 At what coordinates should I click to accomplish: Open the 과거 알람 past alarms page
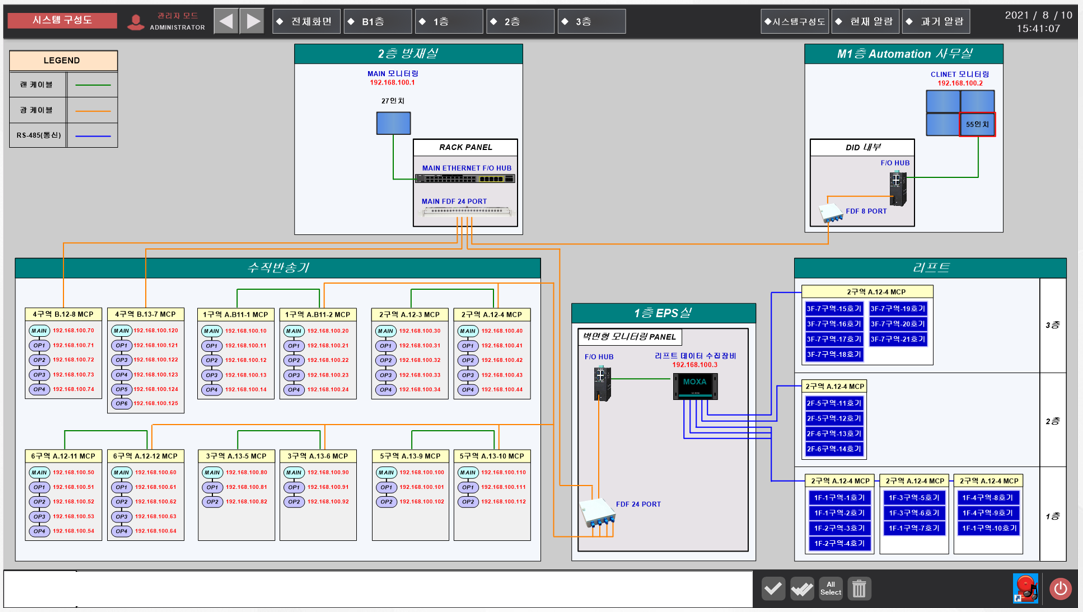[935, 21]
